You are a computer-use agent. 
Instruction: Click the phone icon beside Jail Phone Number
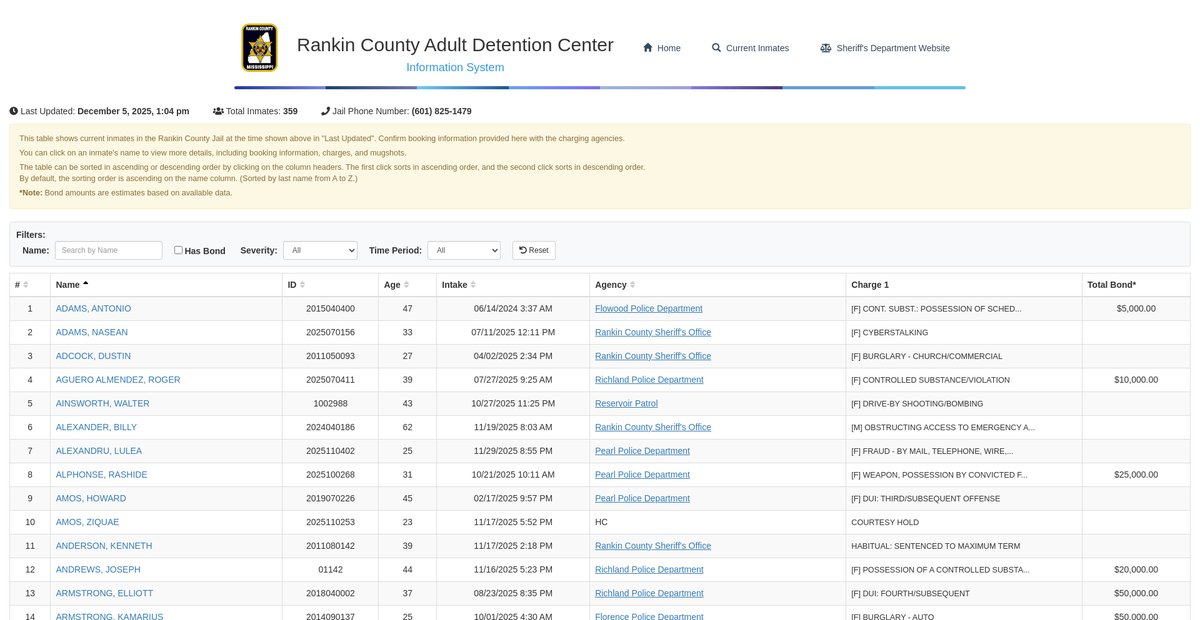click(x=325, y=111)
